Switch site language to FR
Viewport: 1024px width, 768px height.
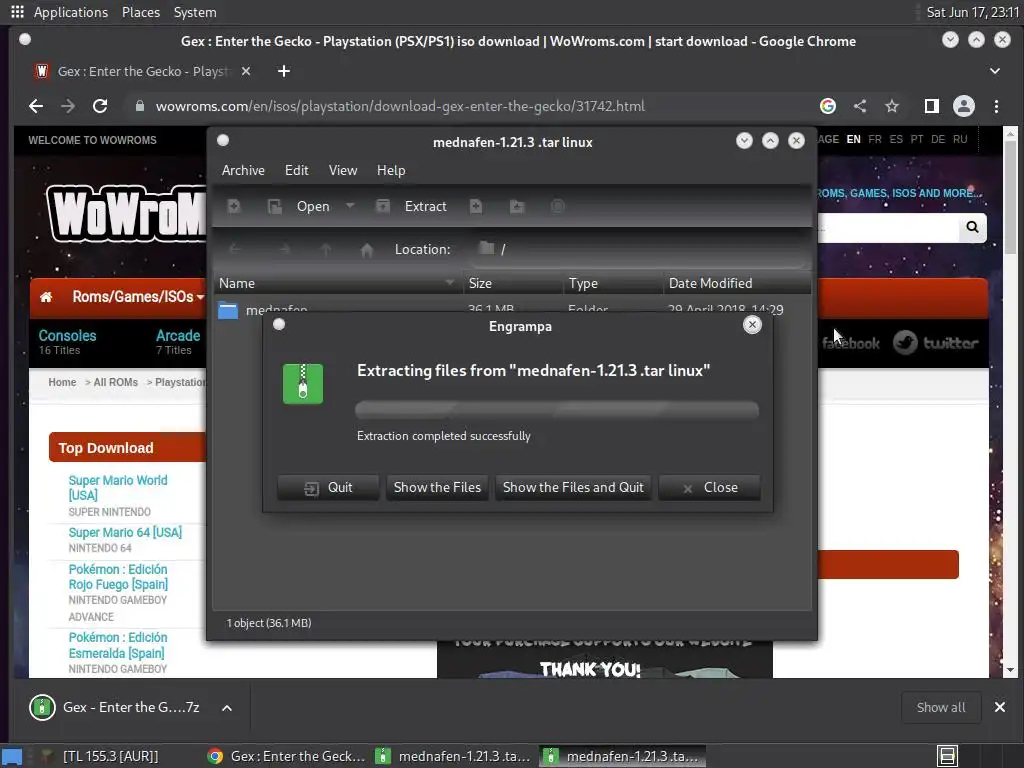[874, 139]
